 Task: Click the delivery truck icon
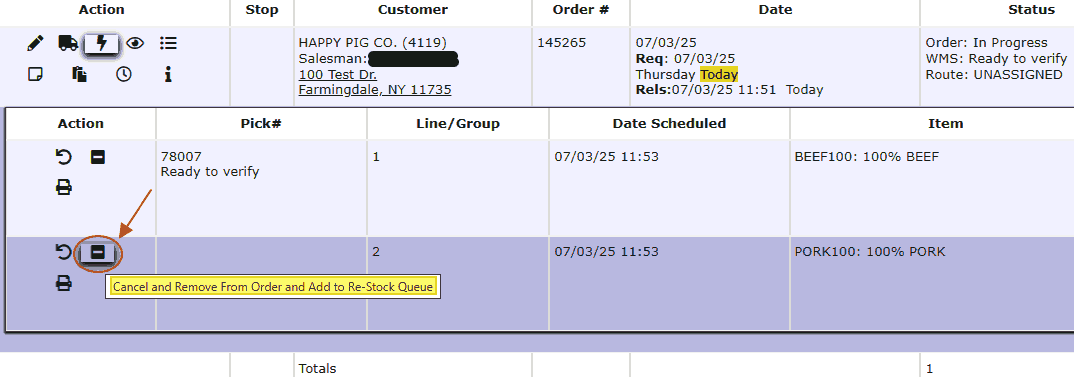[x=68, y=44]
